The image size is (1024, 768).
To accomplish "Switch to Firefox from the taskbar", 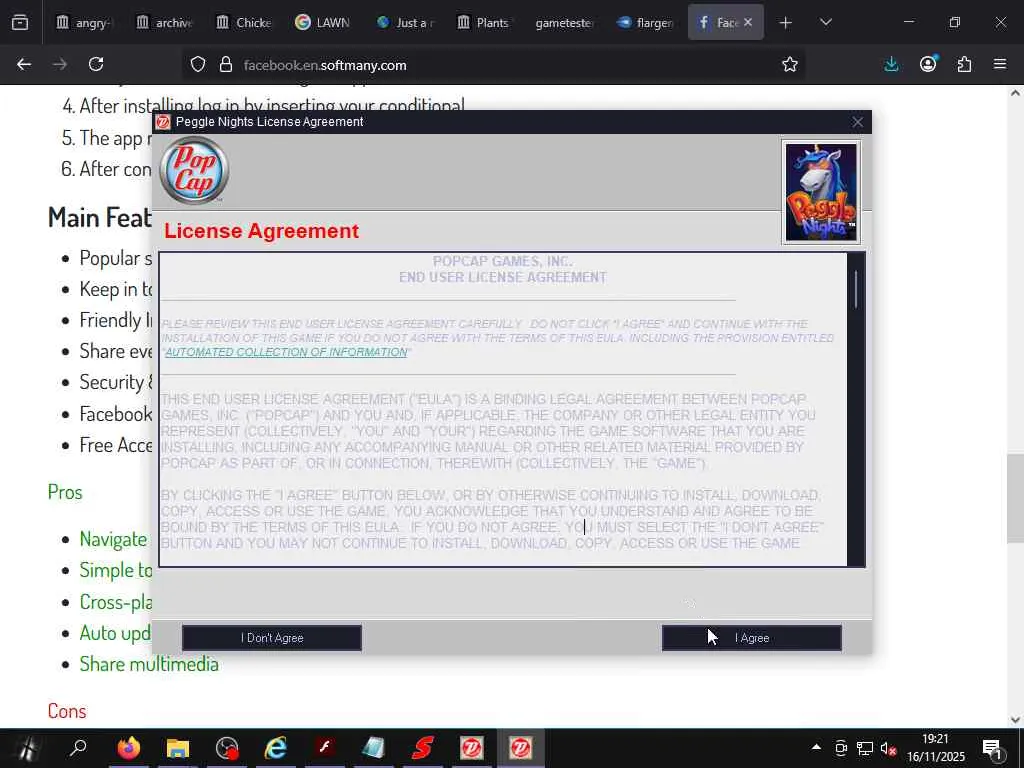I will [129, 748].
